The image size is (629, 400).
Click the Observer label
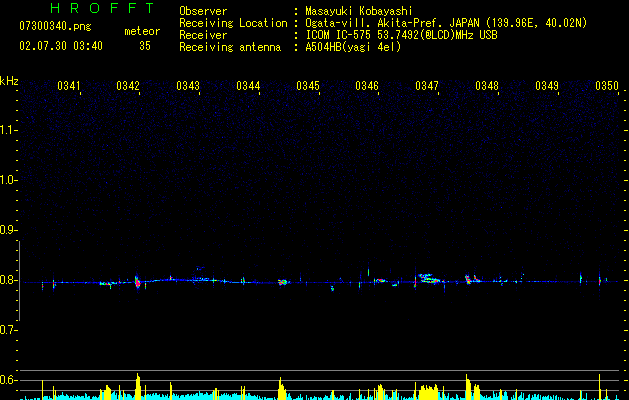pyautogui.click(x=203, y=11)
